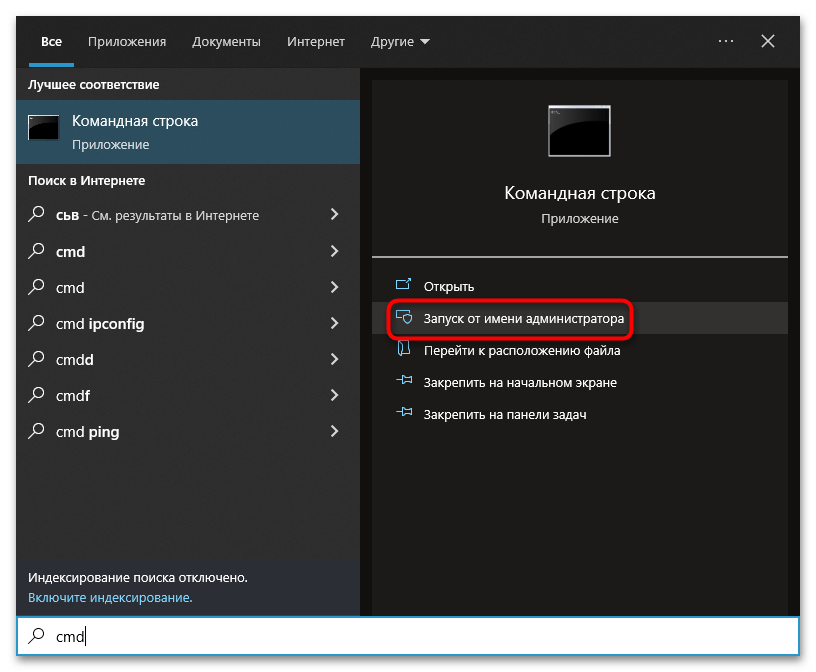This screenshot has height=672, width=816.
Task: Expand the Другие filter dropdown
Action: pos(400,42)
